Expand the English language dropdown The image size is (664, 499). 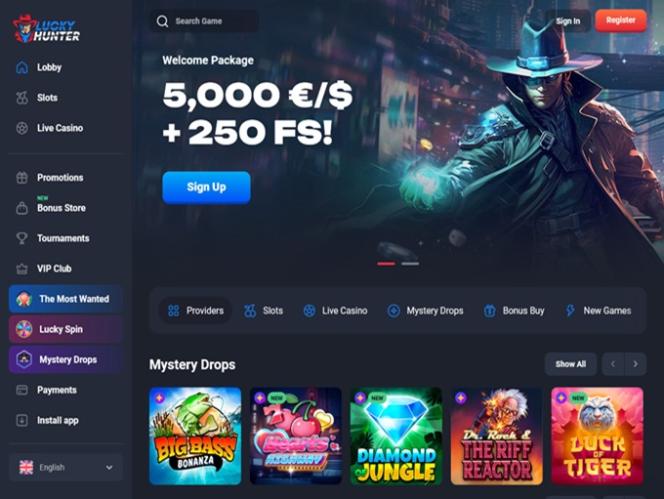point(66,468)
